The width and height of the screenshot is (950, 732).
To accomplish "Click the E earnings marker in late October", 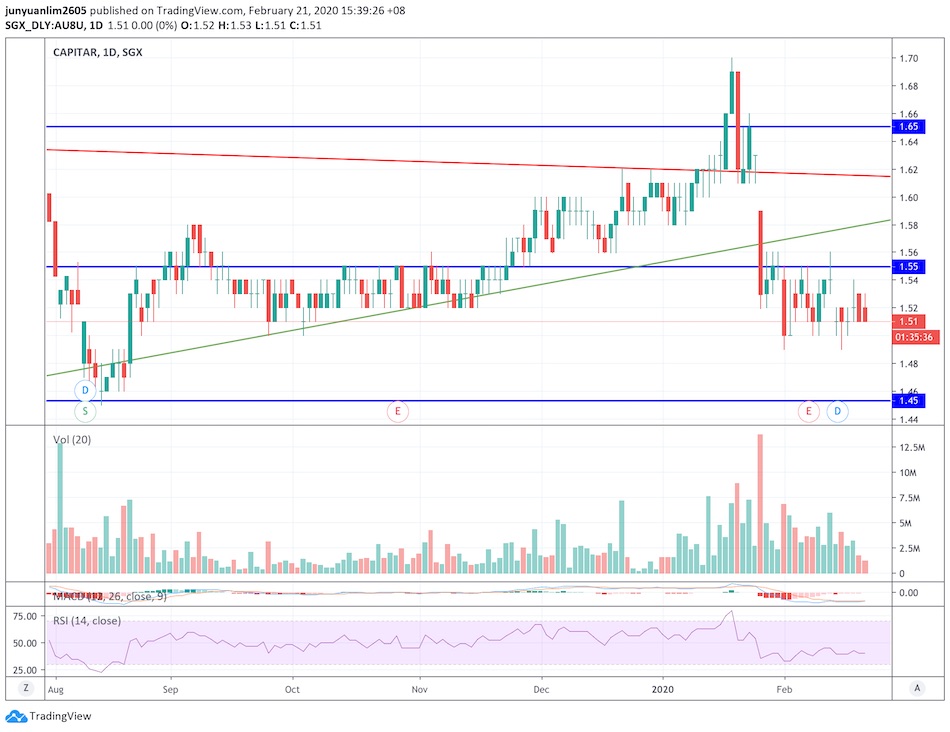I will (398, 411).
